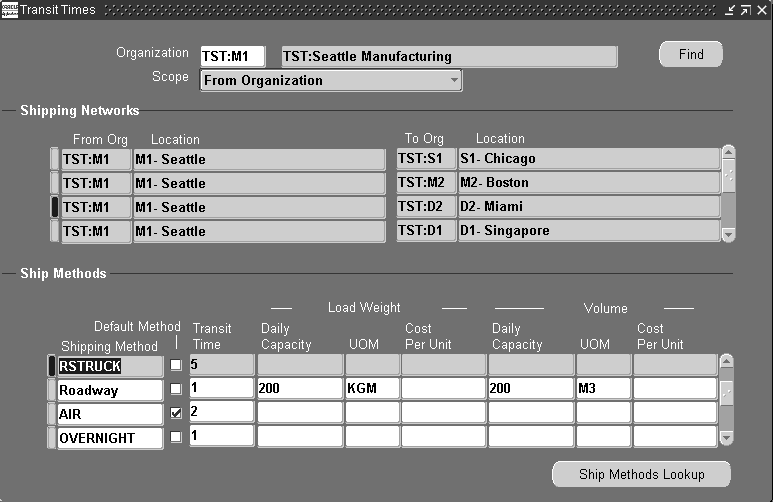773x502 pixels.
Task: Click the KGM UOM field for Roadway
Action: (x=372, y=389)
